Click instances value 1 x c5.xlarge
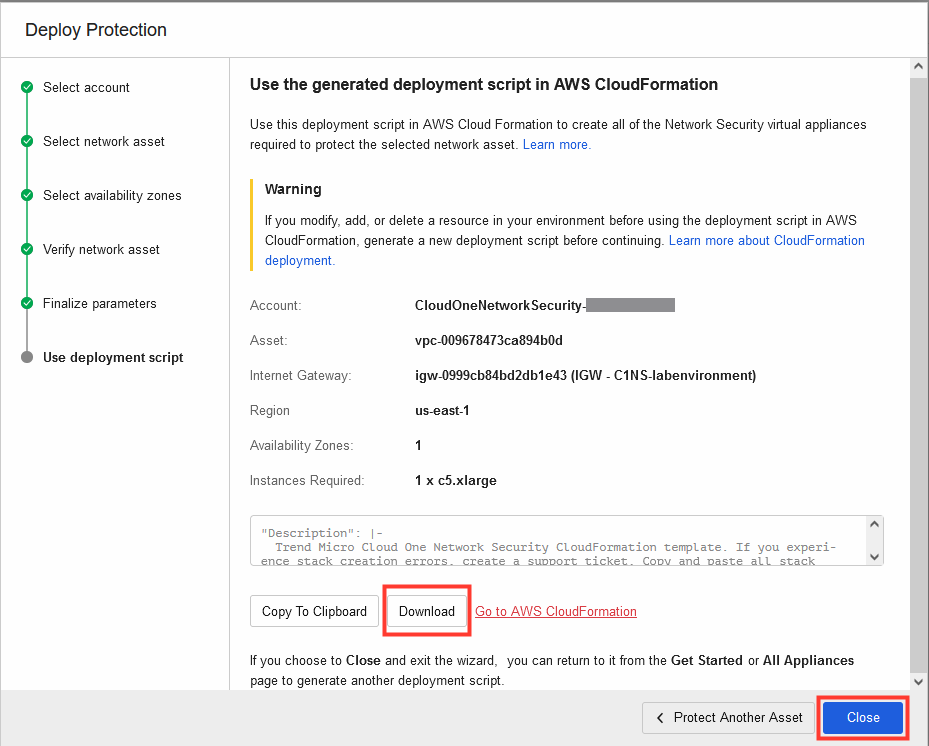Image resolution: width=929 pixels, height=746 pixels. (x=456, y=481)
